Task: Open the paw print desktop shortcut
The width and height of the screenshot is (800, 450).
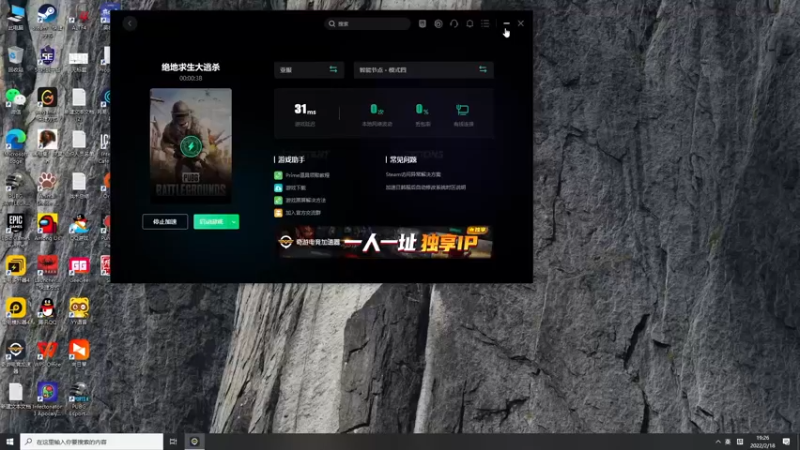Action: (47, 186)
